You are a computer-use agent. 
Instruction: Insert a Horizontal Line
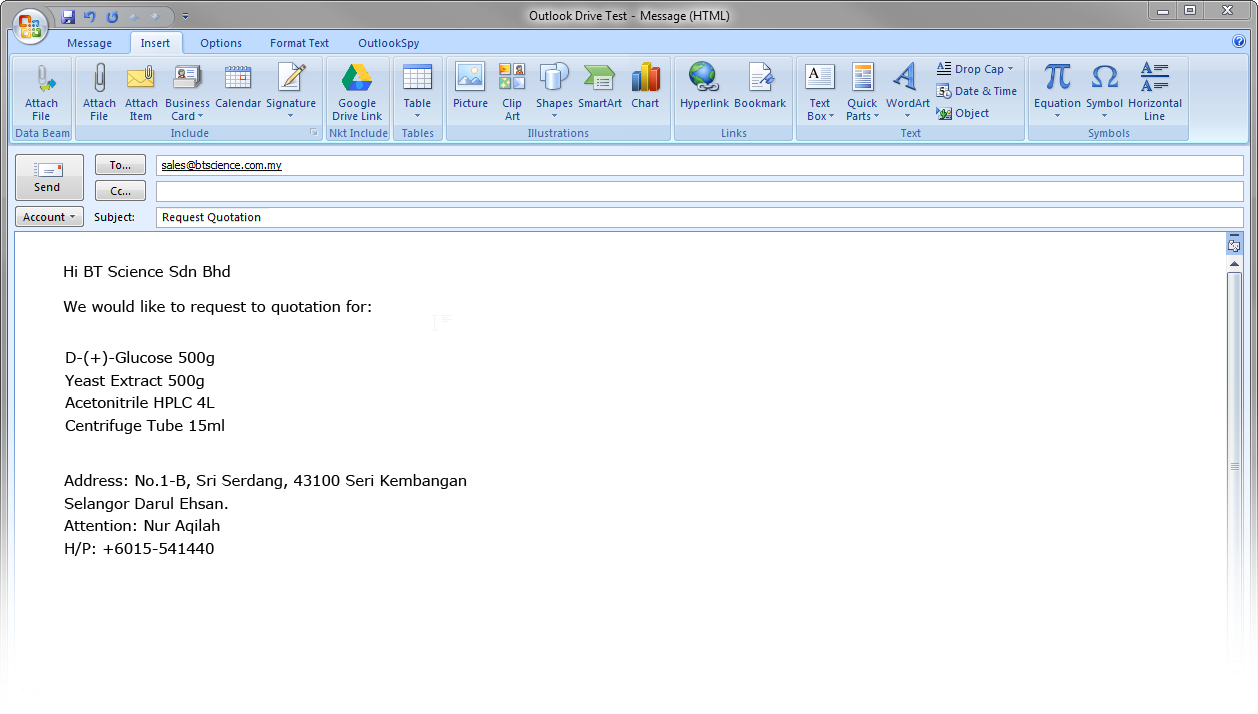pyautogui.click(x=1154, y=79)
